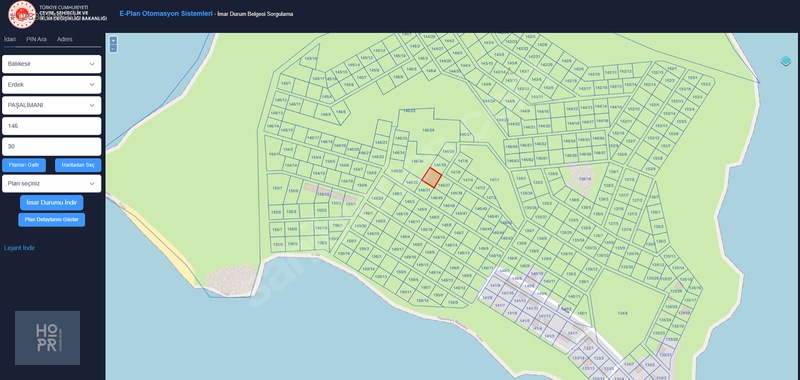Open the PAŞALİMANI neighborhood dropdown
This screenshot has width=800, height=380.
click(x=52, y=105)
